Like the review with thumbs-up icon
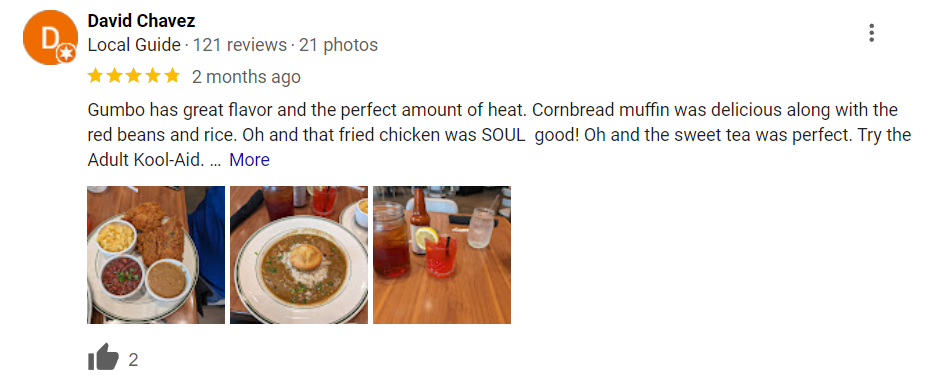This screenshot has width=937, height=377. click(x=103, y=357)
